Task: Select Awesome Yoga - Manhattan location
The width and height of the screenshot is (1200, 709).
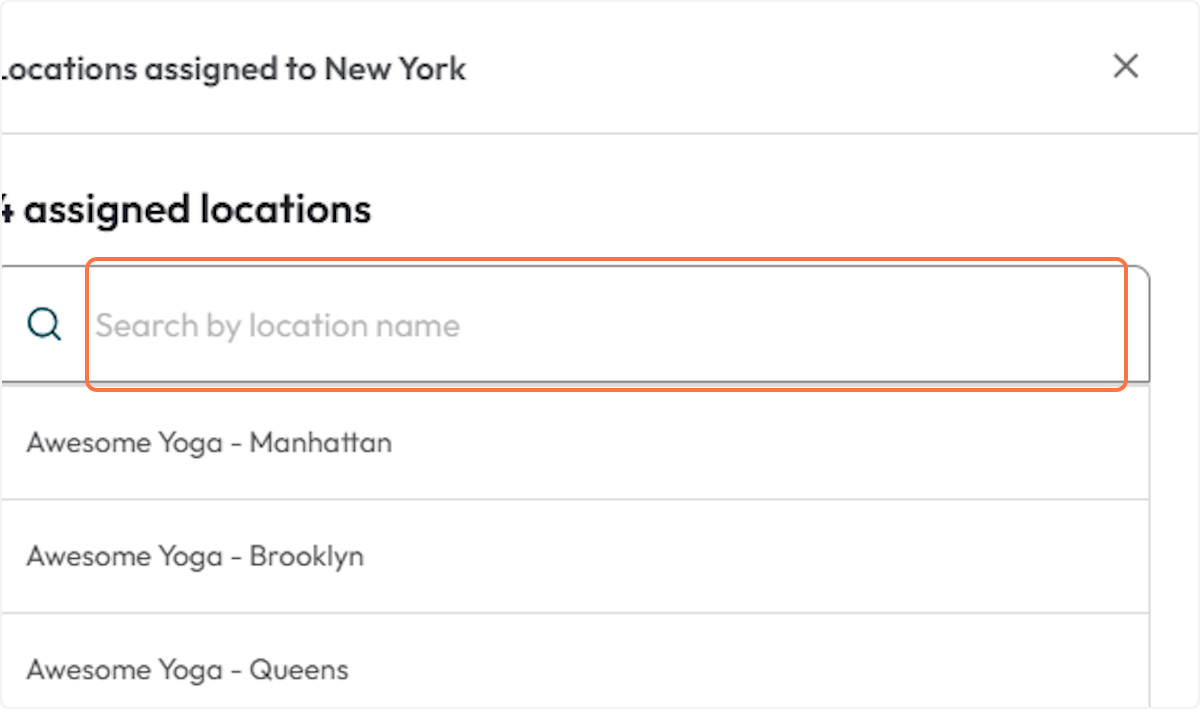Action: [209, 442]
